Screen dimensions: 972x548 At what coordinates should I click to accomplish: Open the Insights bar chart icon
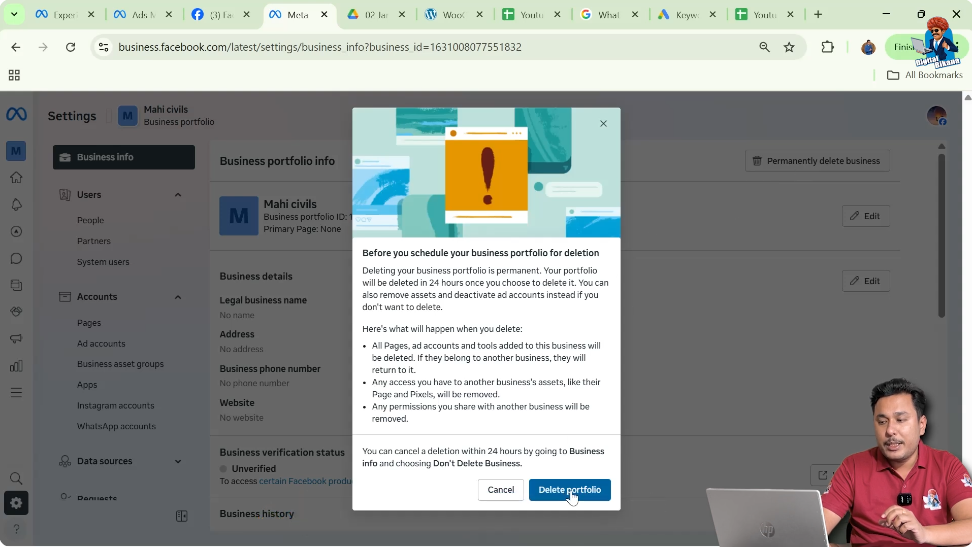point(16,366)
